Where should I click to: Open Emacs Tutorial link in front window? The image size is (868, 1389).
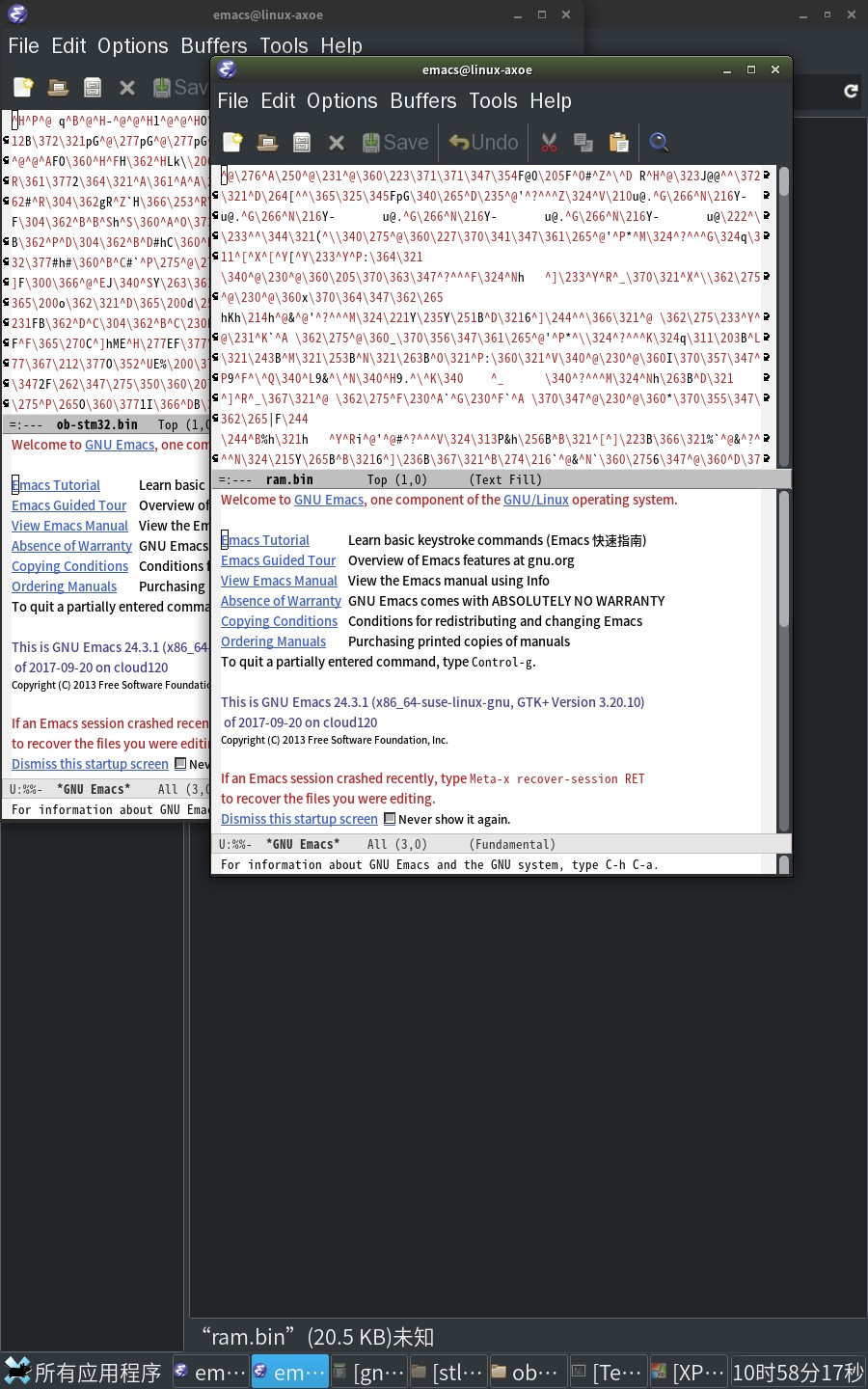[x=265, y=540]
